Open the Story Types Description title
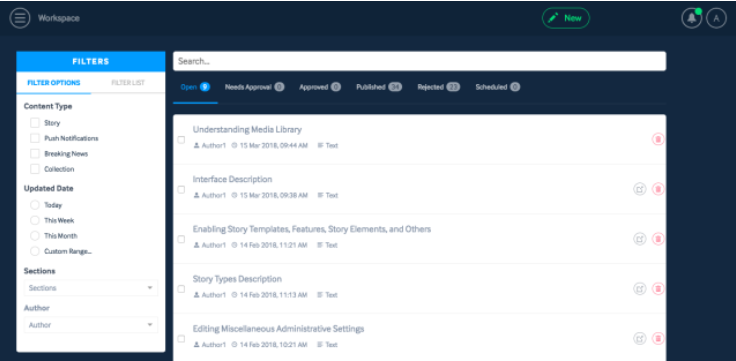This screenshot has height=361, width=736. (x=237, y=279)
